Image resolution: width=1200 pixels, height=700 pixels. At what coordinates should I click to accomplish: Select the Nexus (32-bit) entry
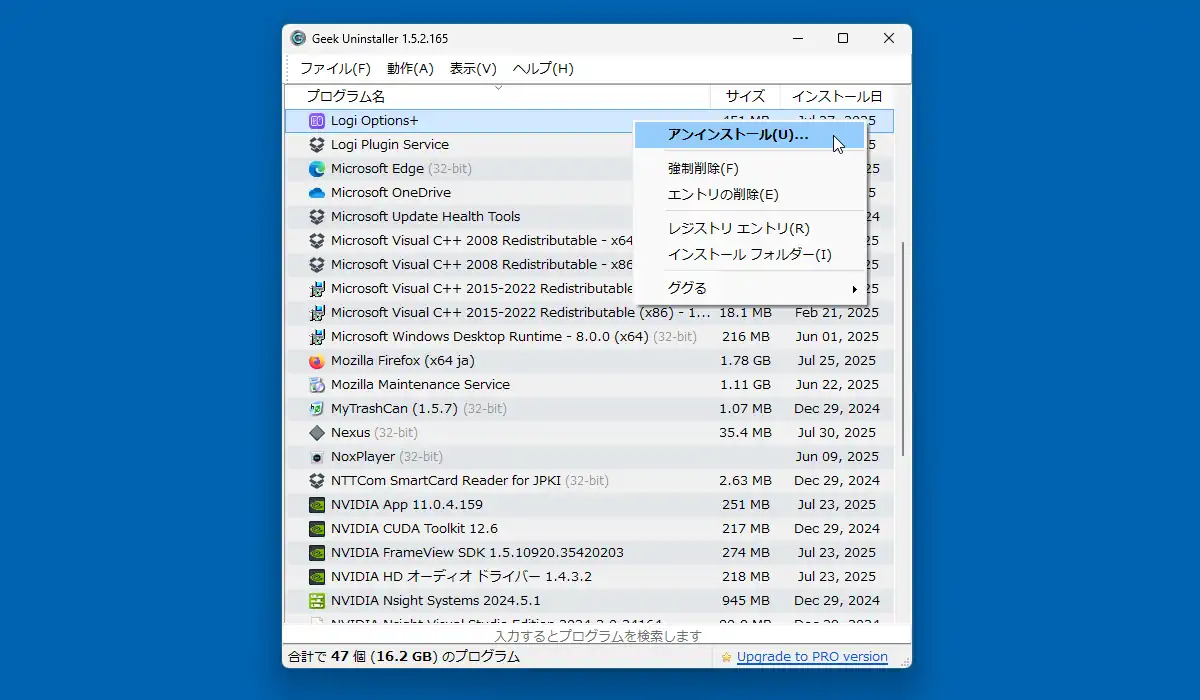pyautogui.click(x=589, y=433)
